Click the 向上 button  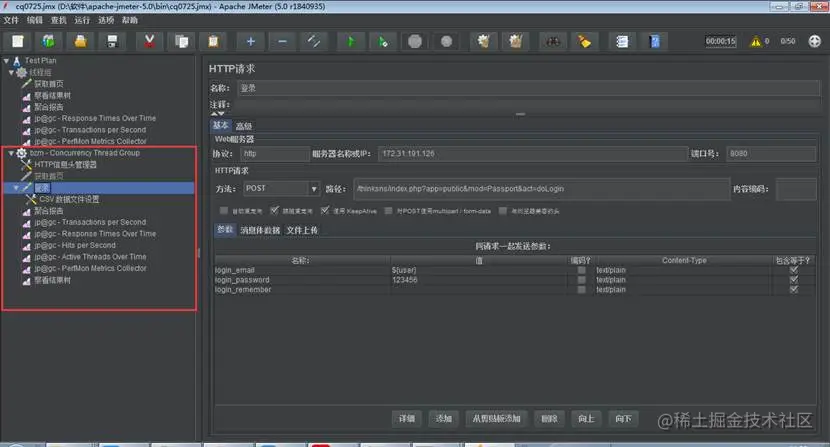tap(586, 419)
